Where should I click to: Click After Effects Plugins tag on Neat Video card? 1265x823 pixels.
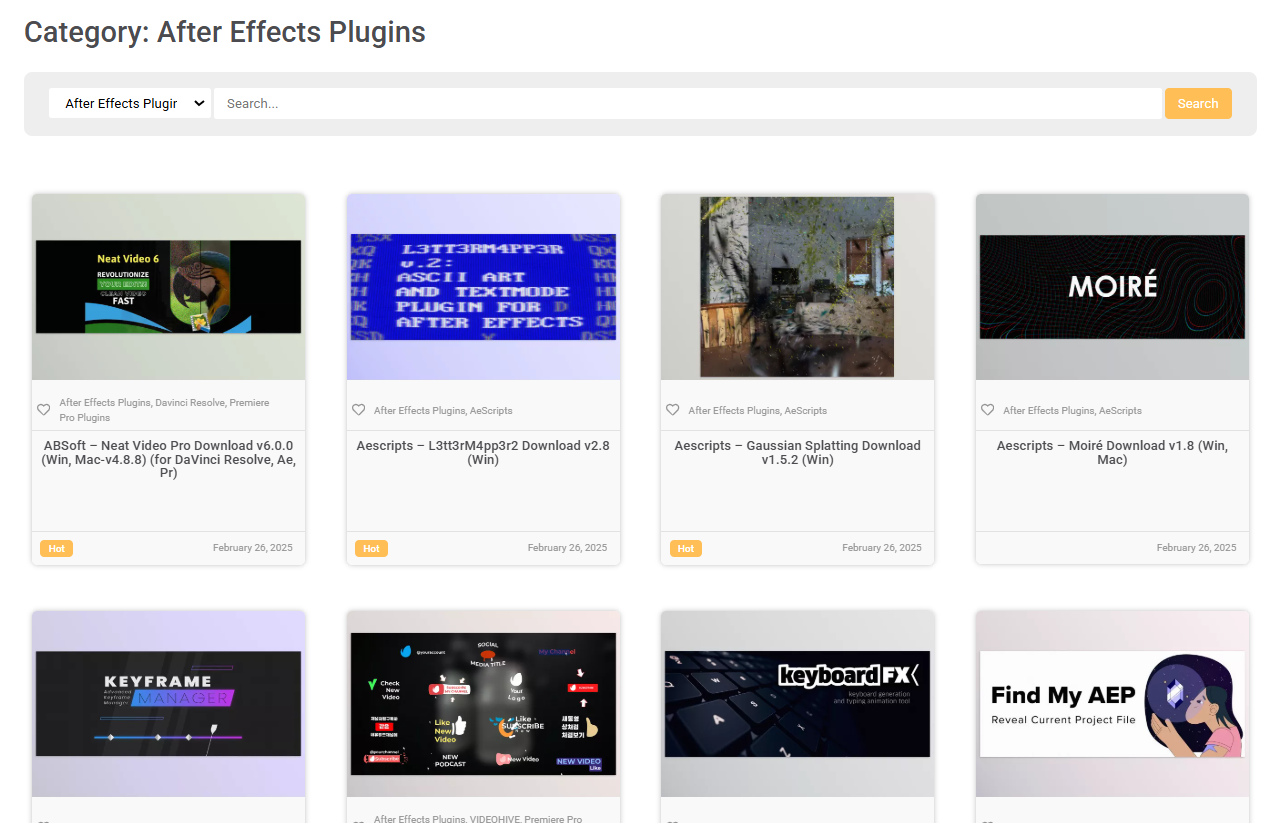[105, 403]
